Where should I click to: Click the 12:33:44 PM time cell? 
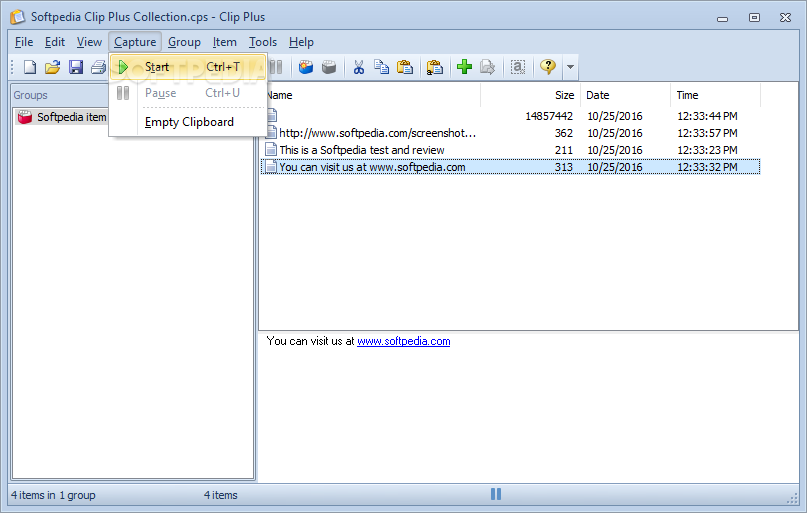click(x=707, y=116)
